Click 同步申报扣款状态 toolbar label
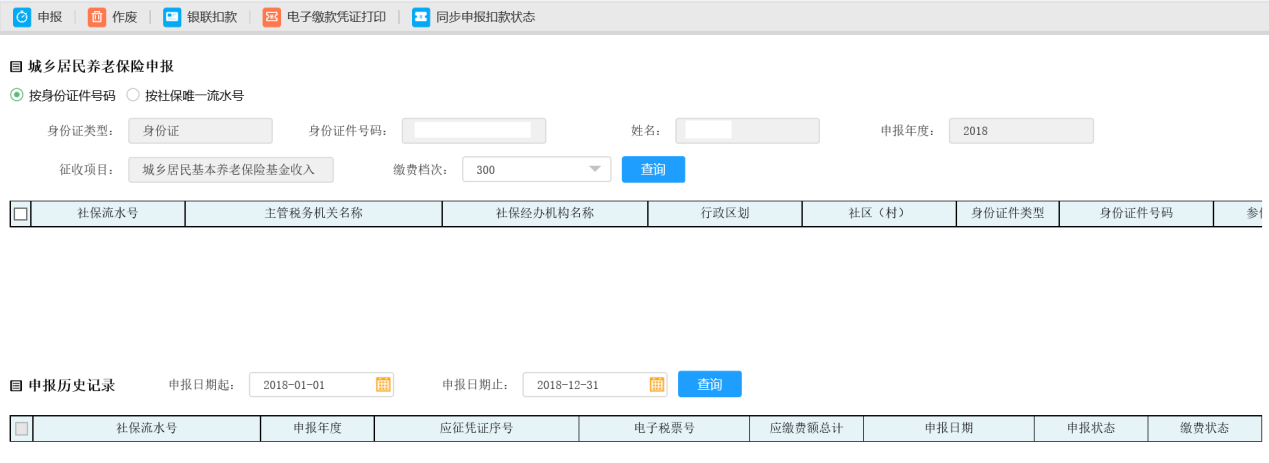1269x463 pixels. coord(485,17)
